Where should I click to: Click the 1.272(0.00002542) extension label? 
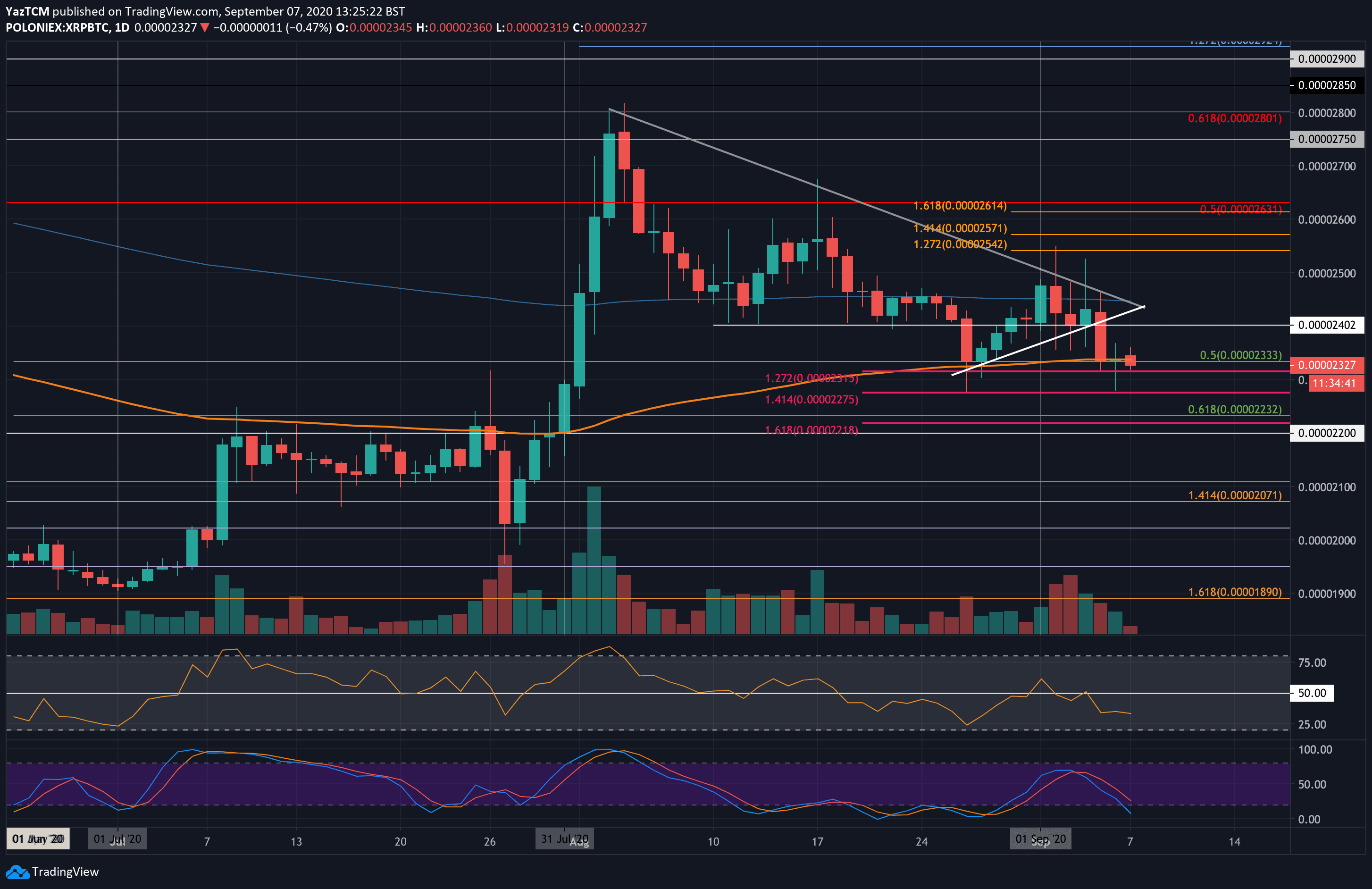pyautogui.click(x=960, y=244)
